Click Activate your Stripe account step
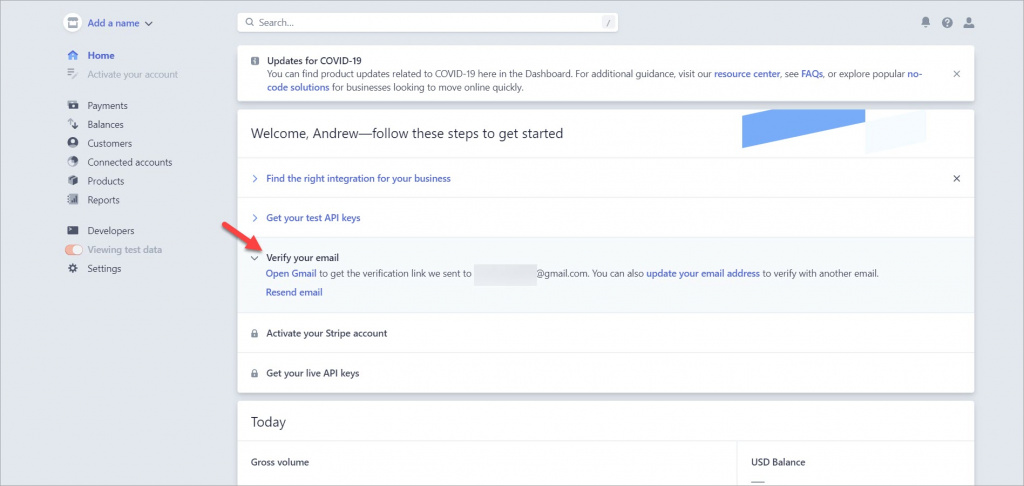The width and height of the screenshot is (1024, 486). [327, 333]
